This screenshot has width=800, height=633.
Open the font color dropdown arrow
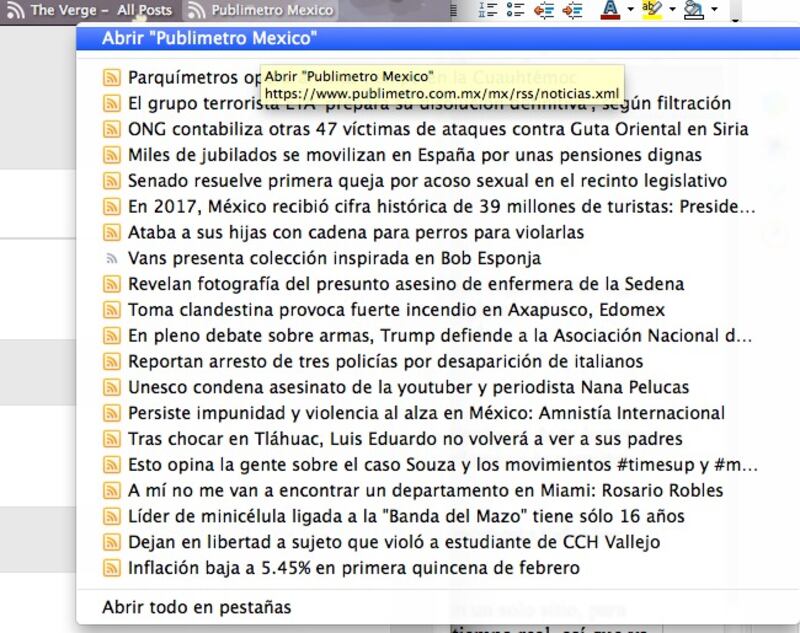point(631,9)
